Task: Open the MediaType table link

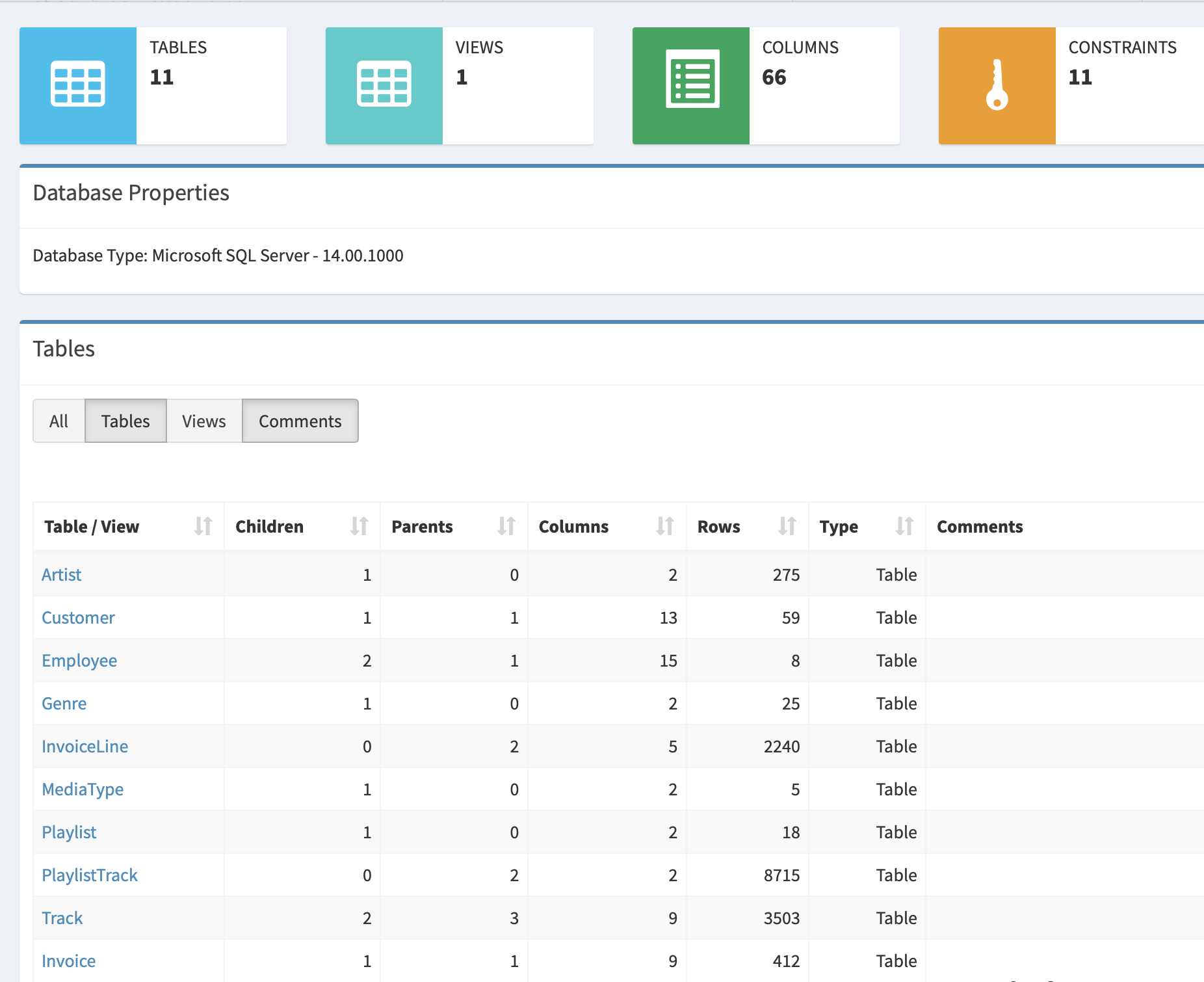Action: coord(83,790)
